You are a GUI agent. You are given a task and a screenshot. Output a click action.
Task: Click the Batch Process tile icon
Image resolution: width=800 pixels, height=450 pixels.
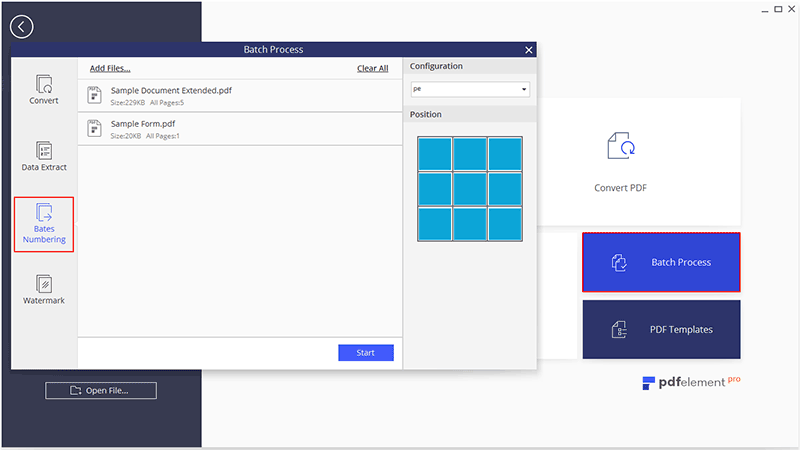tap(619, 262)
